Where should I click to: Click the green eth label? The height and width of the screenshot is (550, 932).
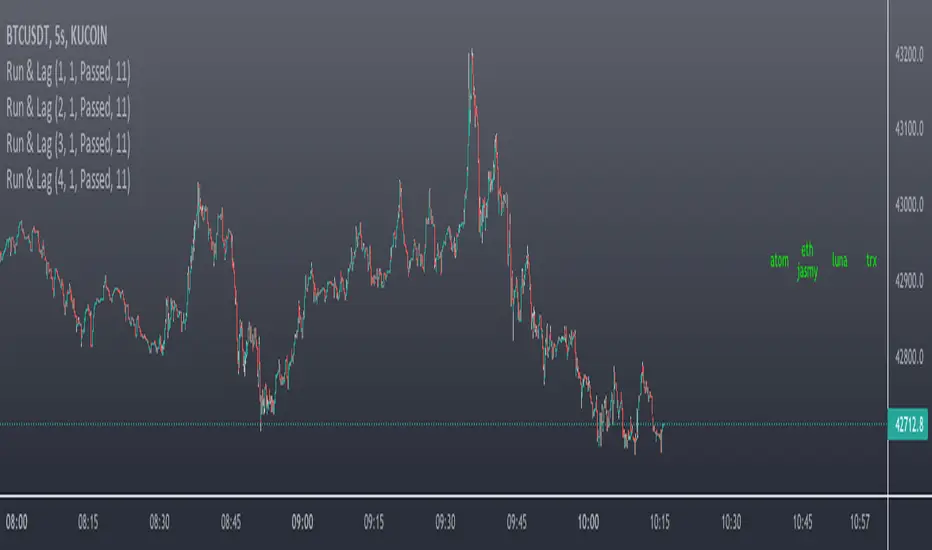tap(807, 250)
